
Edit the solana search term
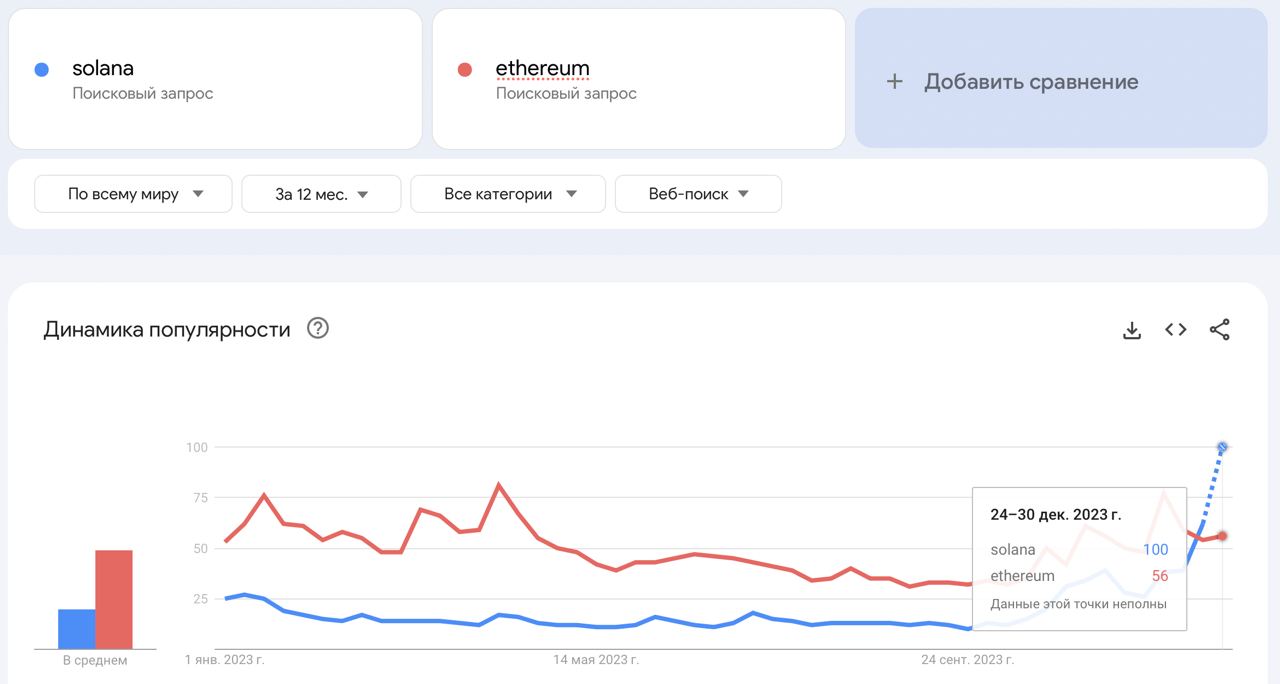[x=103, y=69]
